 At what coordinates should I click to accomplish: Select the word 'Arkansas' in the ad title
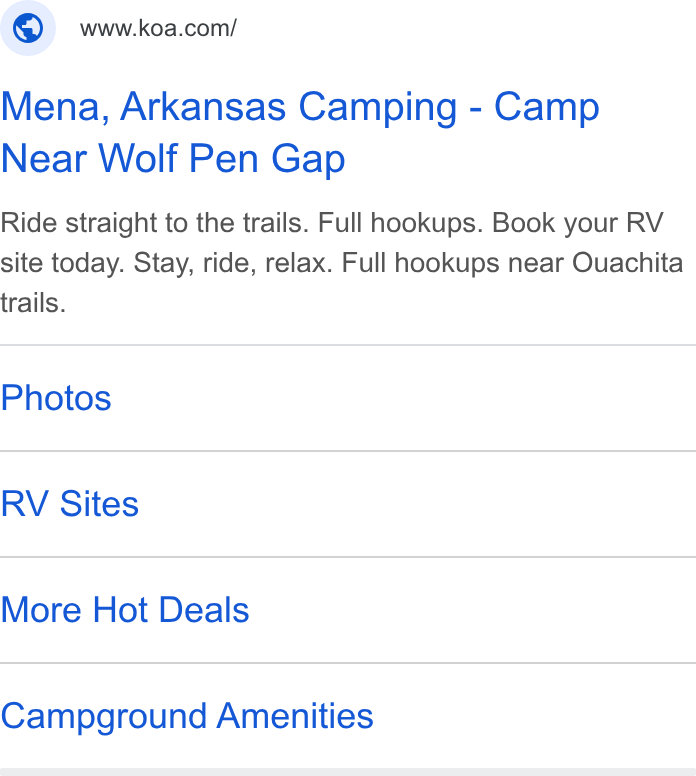[203, 106]
